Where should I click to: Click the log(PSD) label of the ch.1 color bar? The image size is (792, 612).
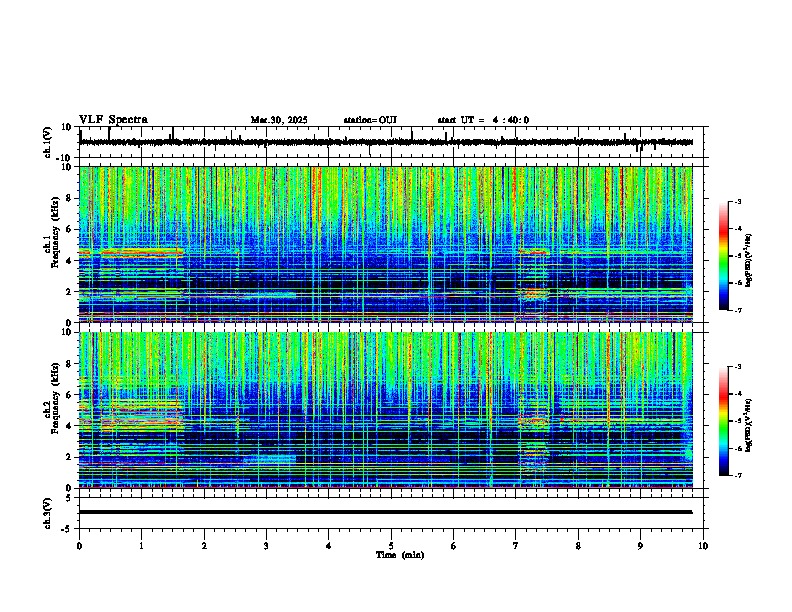[x=749, y=260]
